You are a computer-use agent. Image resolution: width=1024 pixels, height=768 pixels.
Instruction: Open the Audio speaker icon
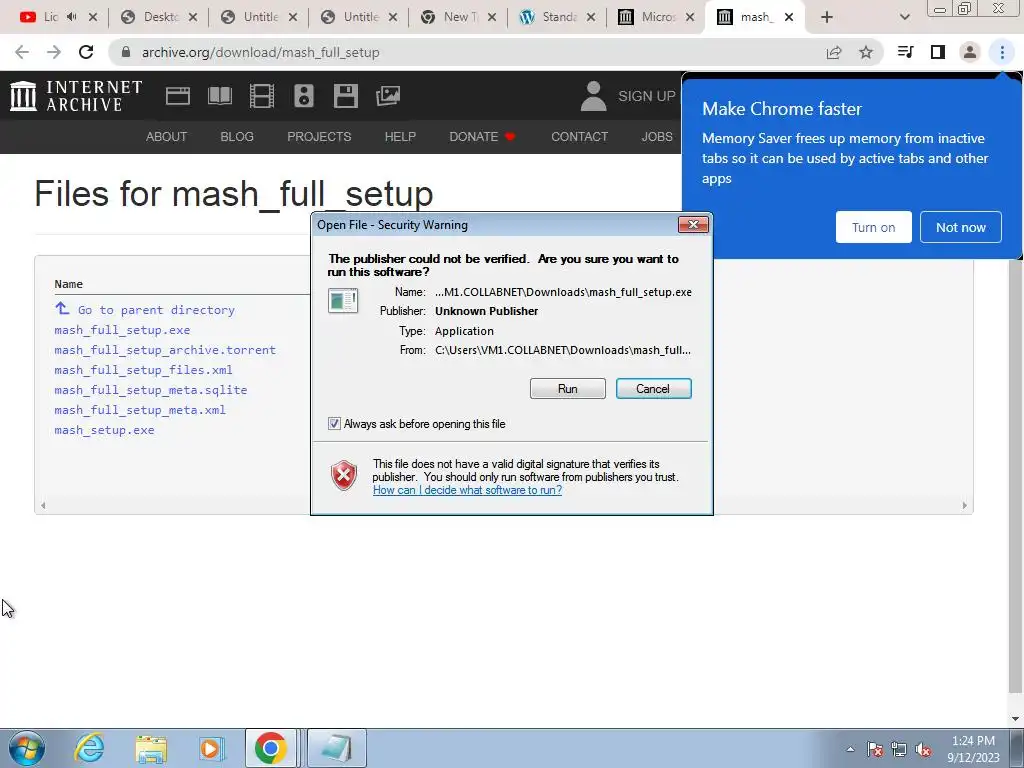(304, 96)
